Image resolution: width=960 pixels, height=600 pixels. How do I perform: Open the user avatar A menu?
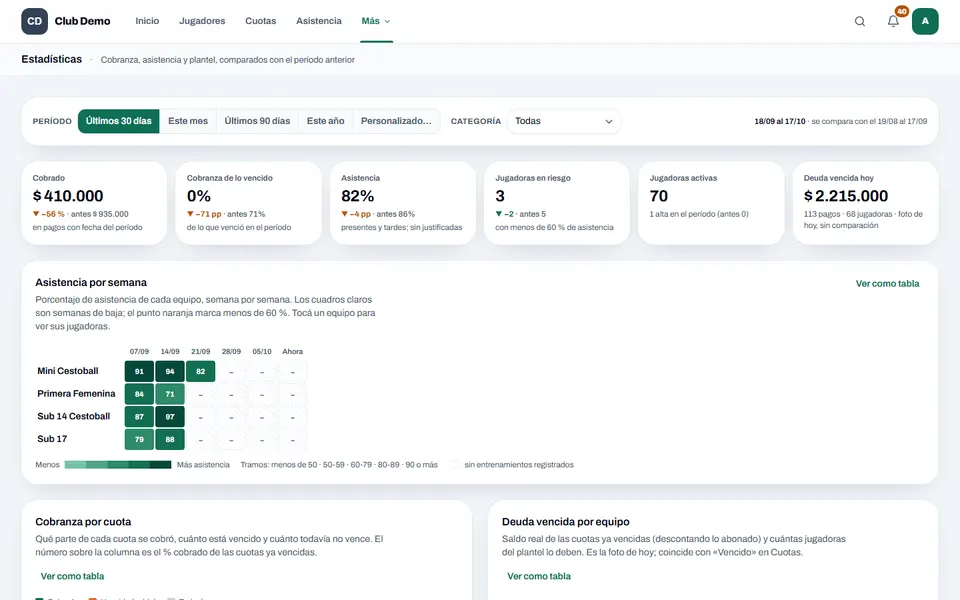coord(925,21)
